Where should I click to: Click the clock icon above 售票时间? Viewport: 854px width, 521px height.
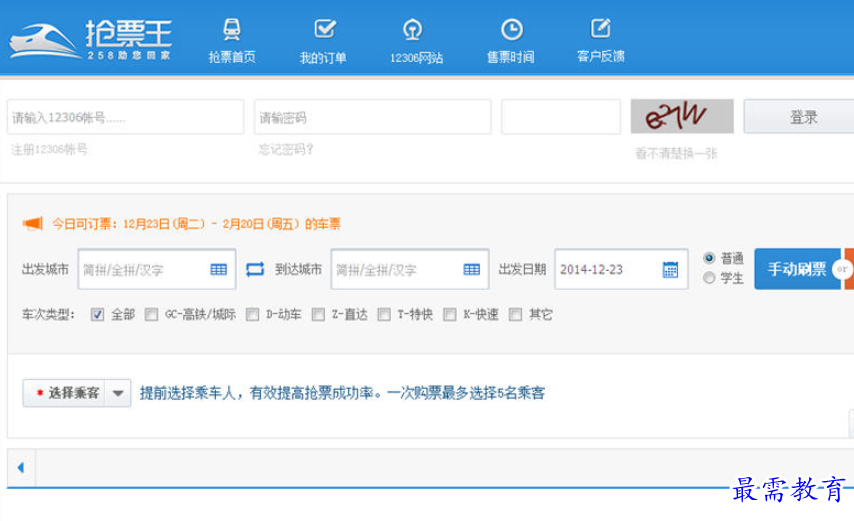tap(512, 29)
